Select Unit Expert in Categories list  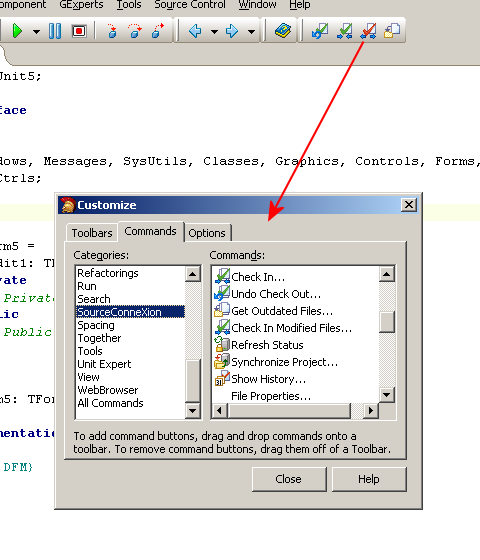(x=104, y=364)
